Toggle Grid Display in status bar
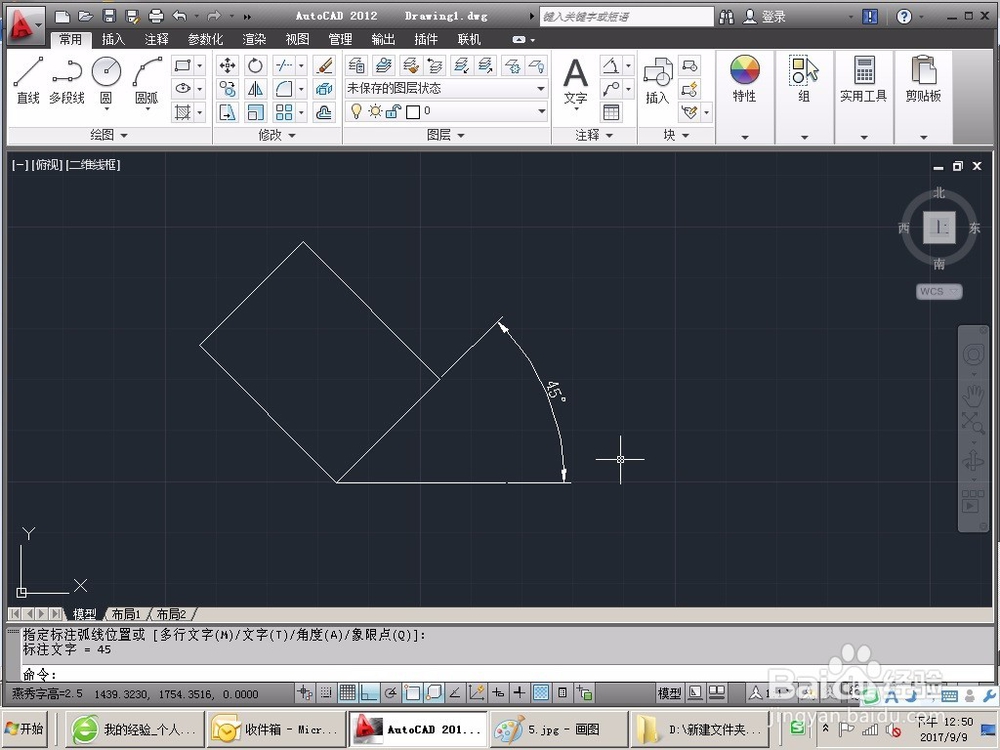The image size is (1000, 750). pyautogui.click(x=348, y=693)
